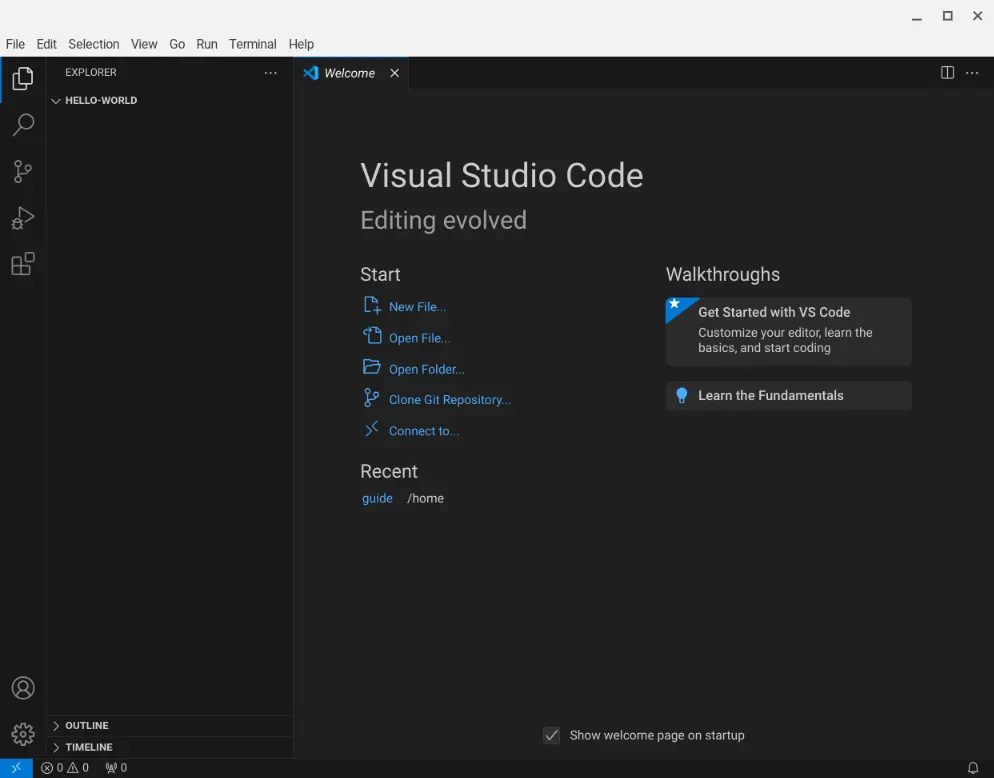Open notifications bell in status bar
The height and width of the screenshot is (778, 994).
pyautogui.click(x=973, y=768)
